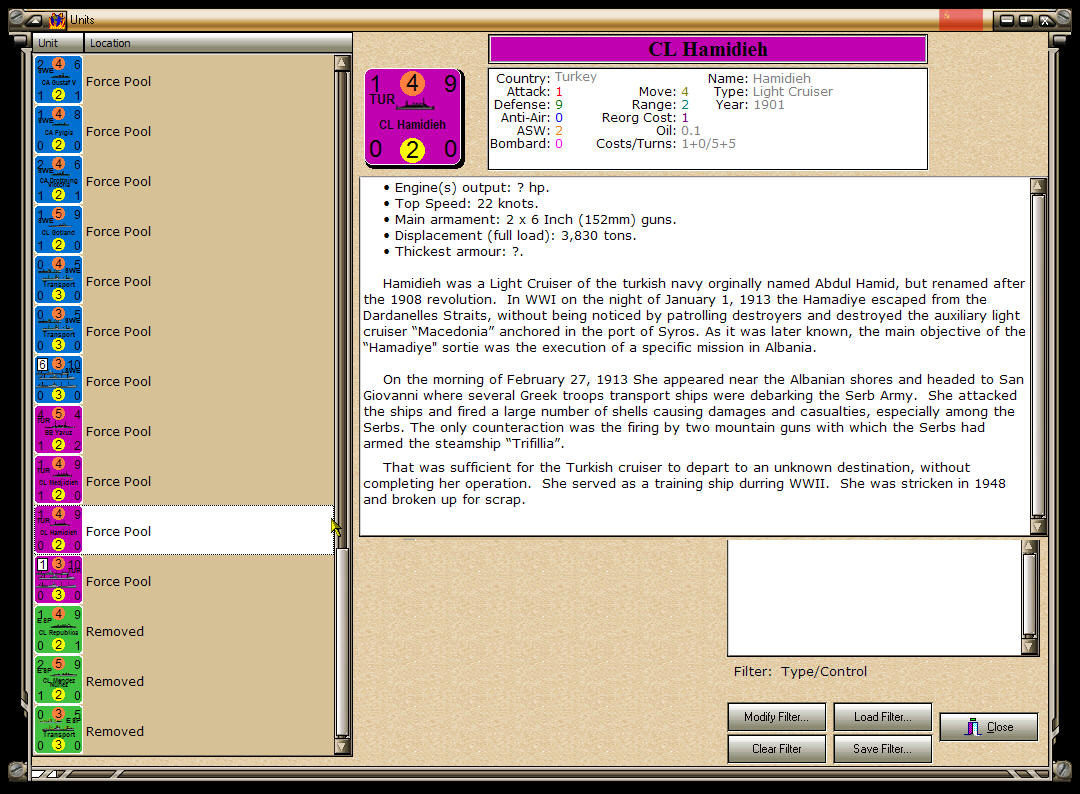The image size is (1080, 794).
Task: Click the 'Removed' location beside Spanish Transport
Action: coord(115,731)
